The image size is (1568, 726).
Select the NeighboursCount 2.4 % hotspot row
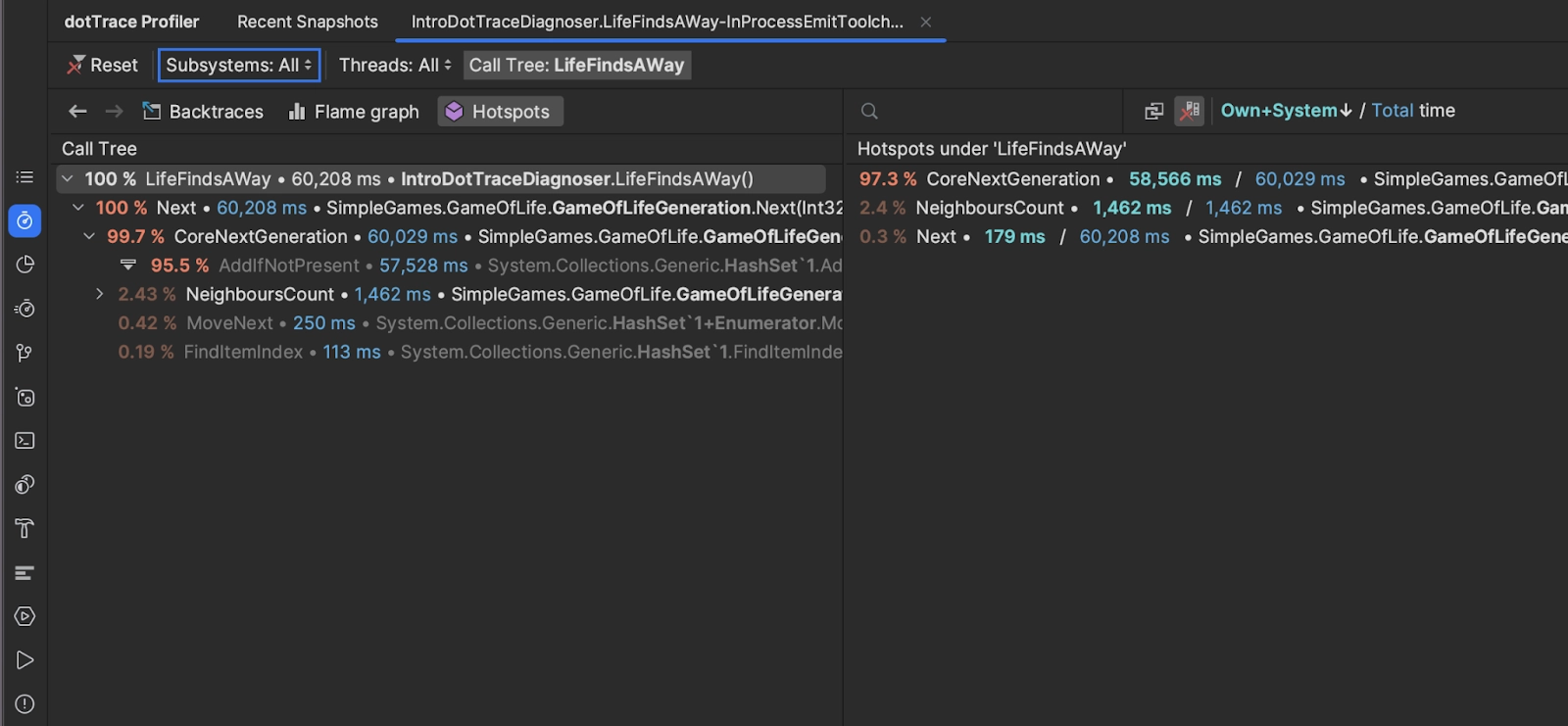pos(1210,208)
